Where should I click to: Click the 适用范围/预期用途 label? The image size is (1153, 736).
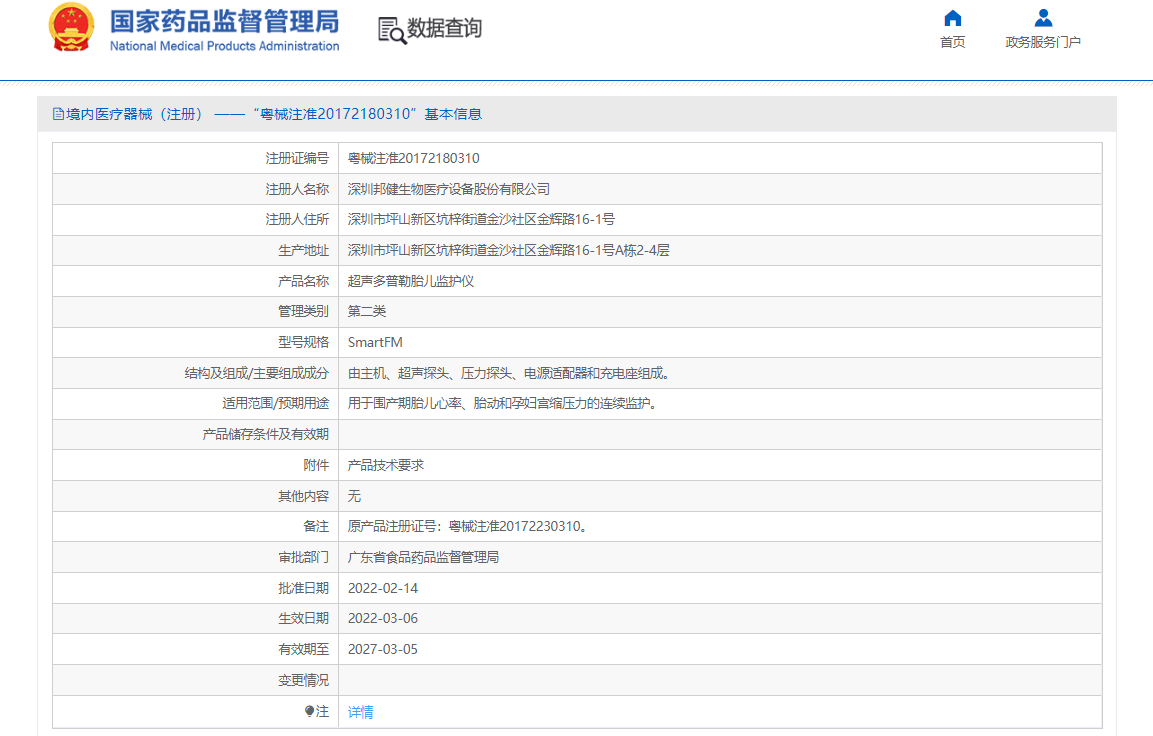pyautogui.click(x=276, y=403)
